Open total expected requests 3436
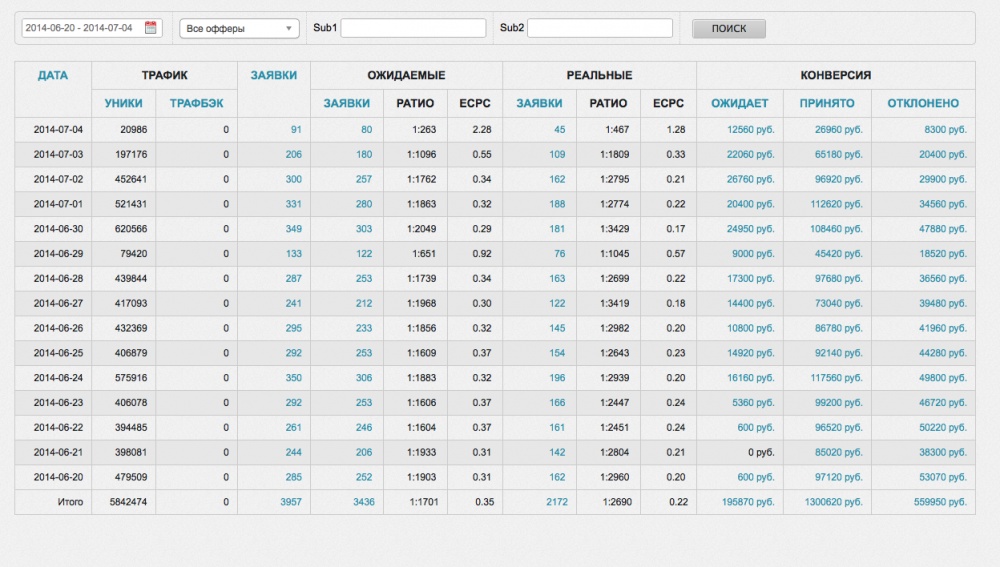1000x567 pixels. (x=364, y=502)
